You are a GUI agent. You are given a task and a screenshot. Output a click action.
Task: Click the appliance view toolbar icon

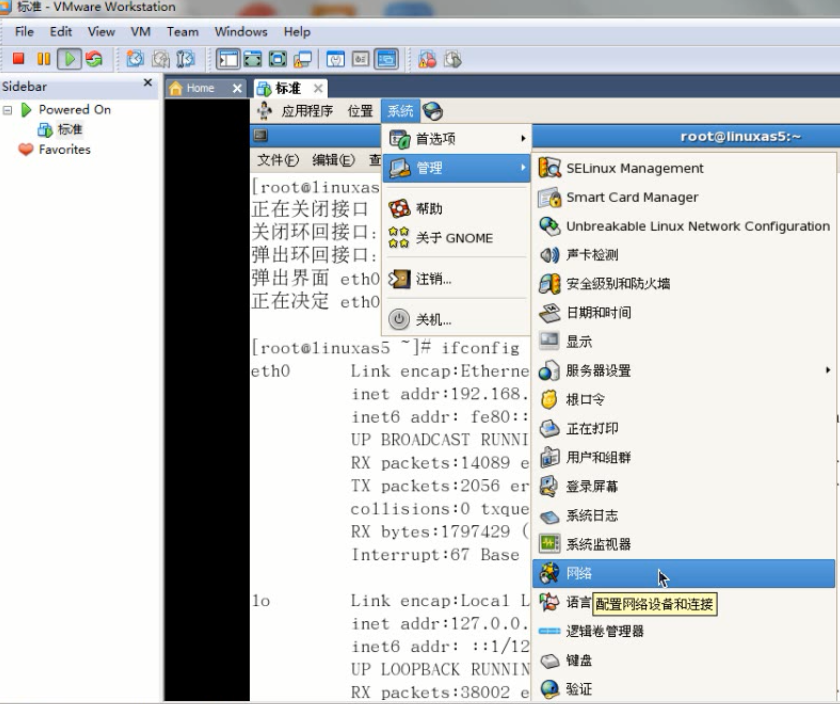coord(361,59)
